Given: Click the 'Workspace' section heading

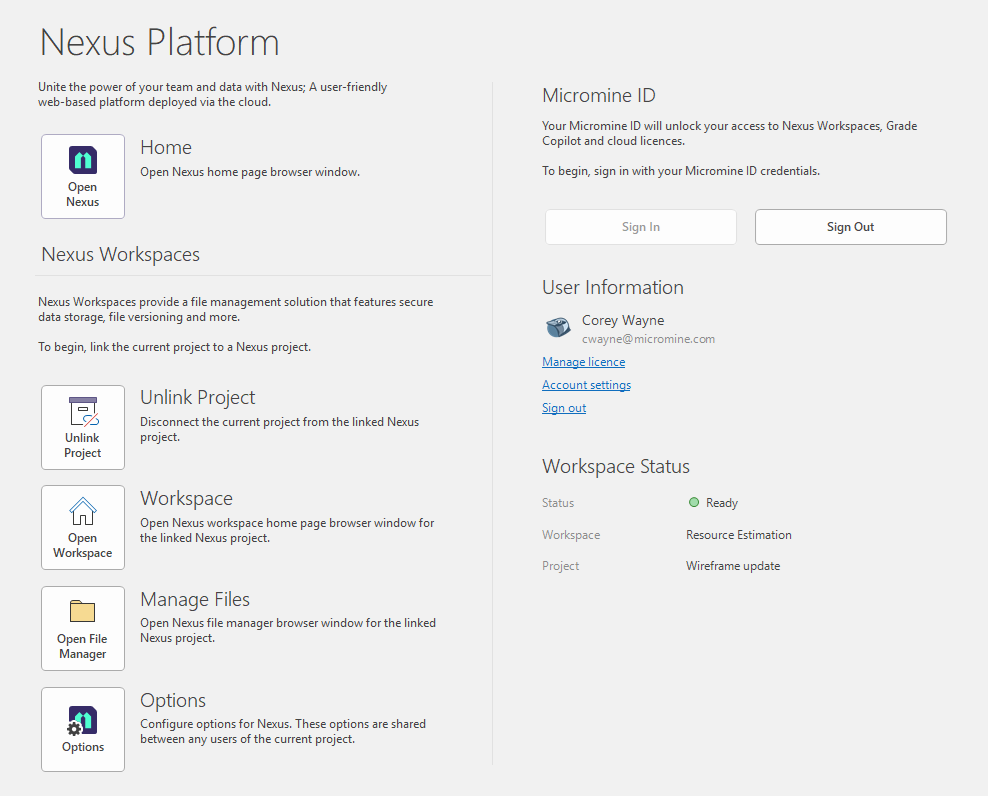Looking at the screenshot, I should (187, 499).
